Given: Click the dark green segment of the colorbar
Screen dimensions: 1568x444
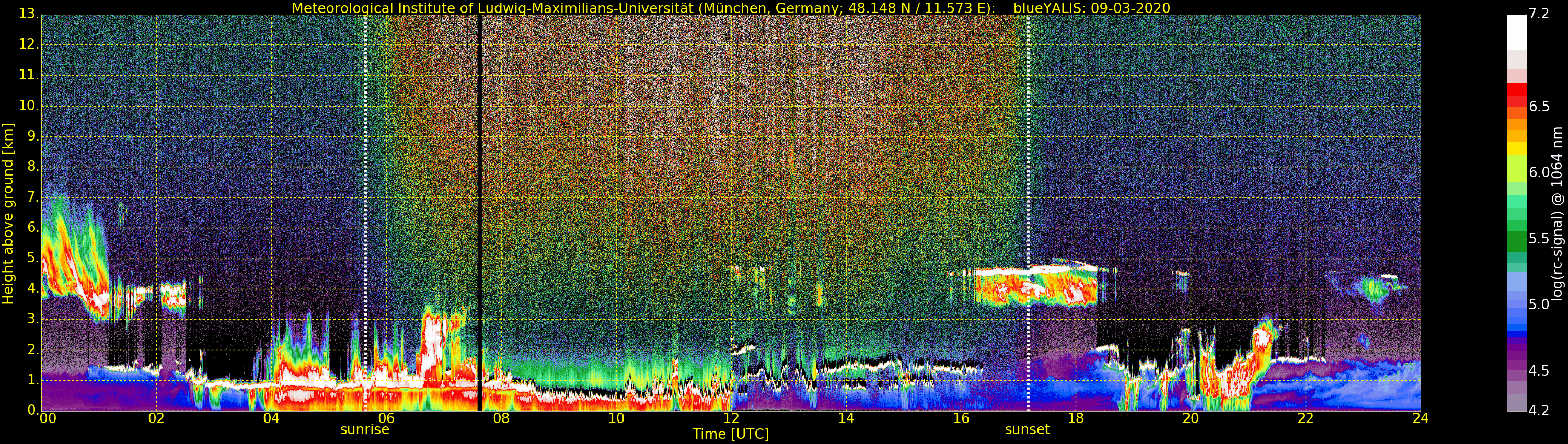Looking at the screenshot, I should coord(1516,241).
